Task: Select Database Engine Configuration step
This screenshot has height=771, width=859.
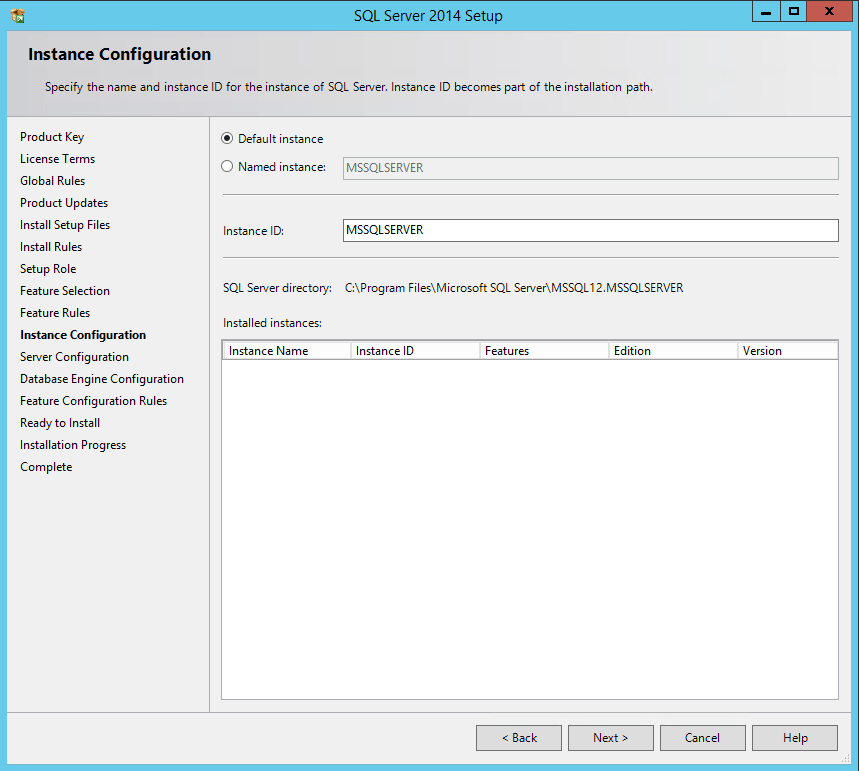Action: pyautogui.click(x=102, y=379)
